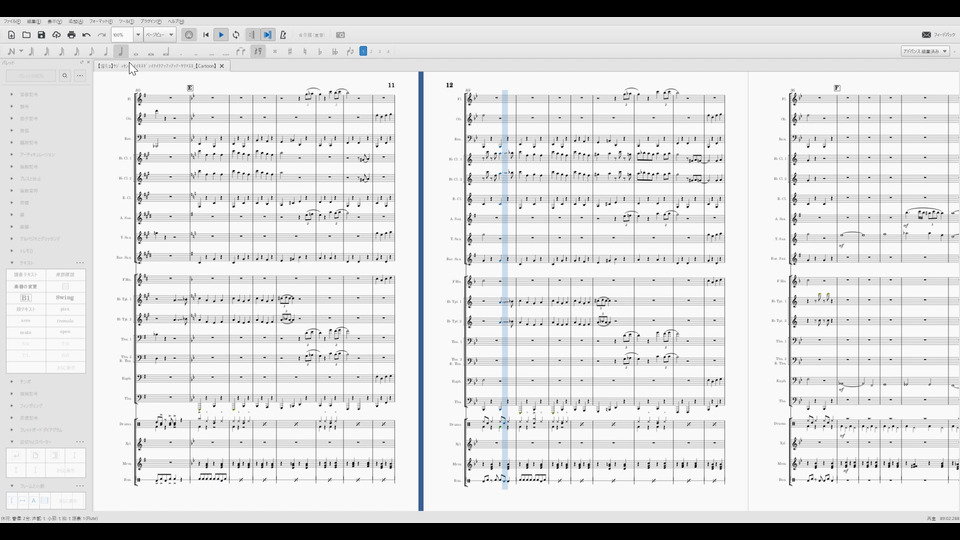The width and height of the screenshot is (960, 540).
Task: Toggle the metronome
Action: coord(283,35)
